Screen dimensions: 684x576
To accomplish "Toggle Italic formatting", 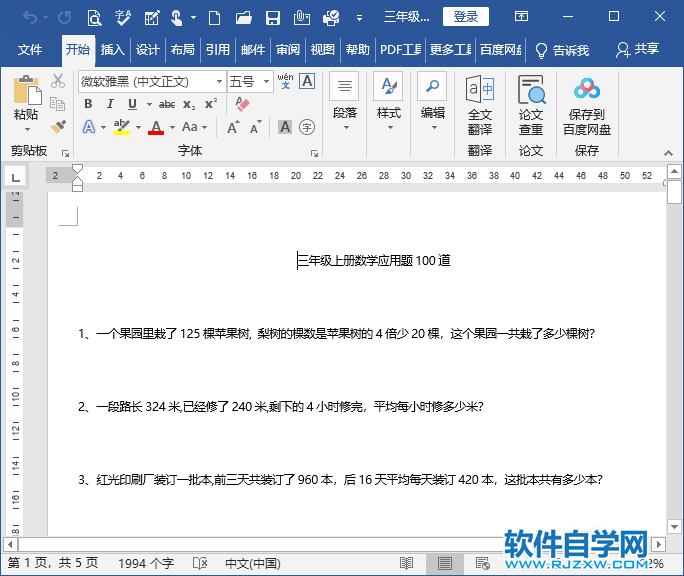I will (x=110, y=104).
